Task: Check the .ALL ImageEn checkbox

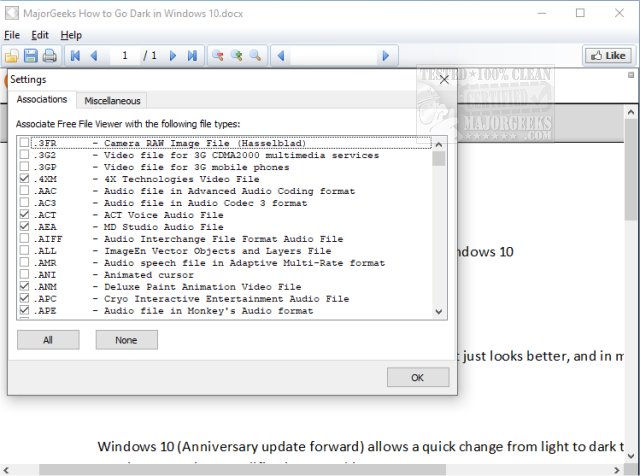Action: (24, 250)
